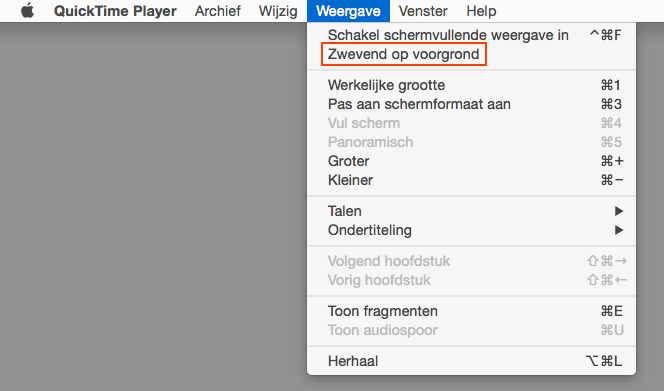Viewport: 664px width, 391px height.
Task: Expand the Talen submenu
Action: pyautogui.click(x=471, y=211)
